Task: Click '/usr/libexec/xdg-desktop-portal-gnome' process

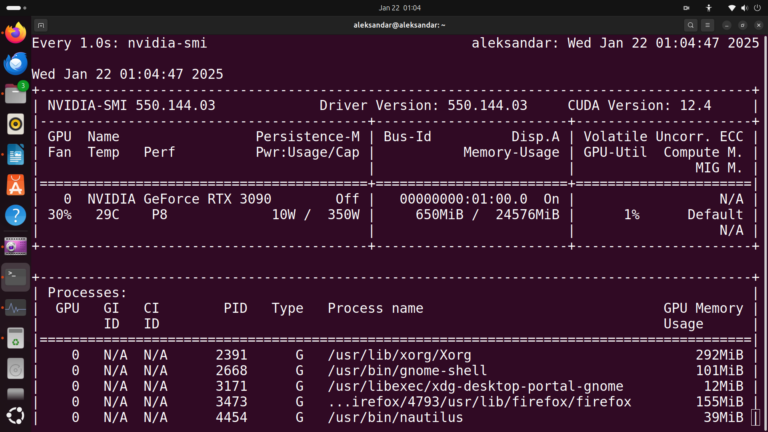Action: click(x=475, y=386)
